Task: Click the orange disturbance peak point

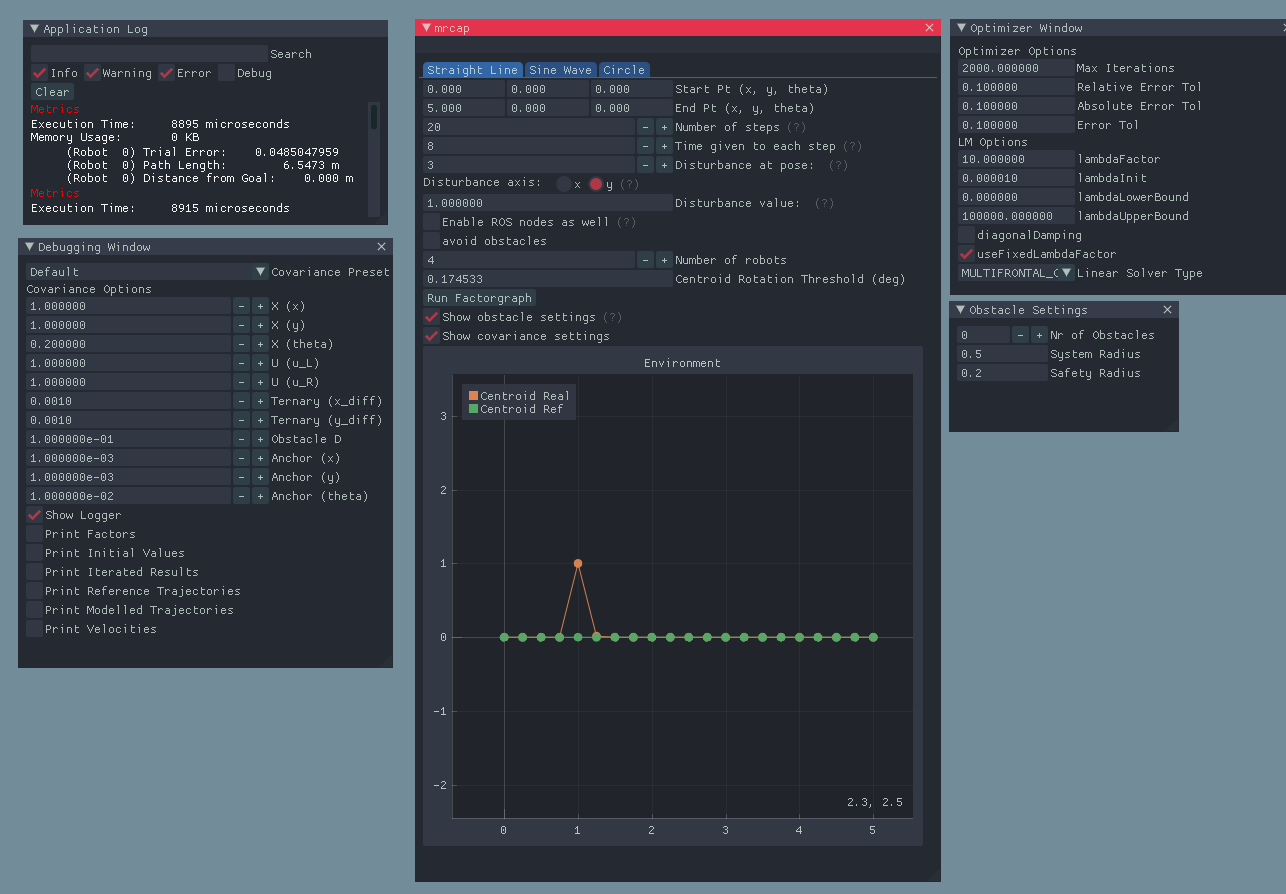Action: [578, 563]
